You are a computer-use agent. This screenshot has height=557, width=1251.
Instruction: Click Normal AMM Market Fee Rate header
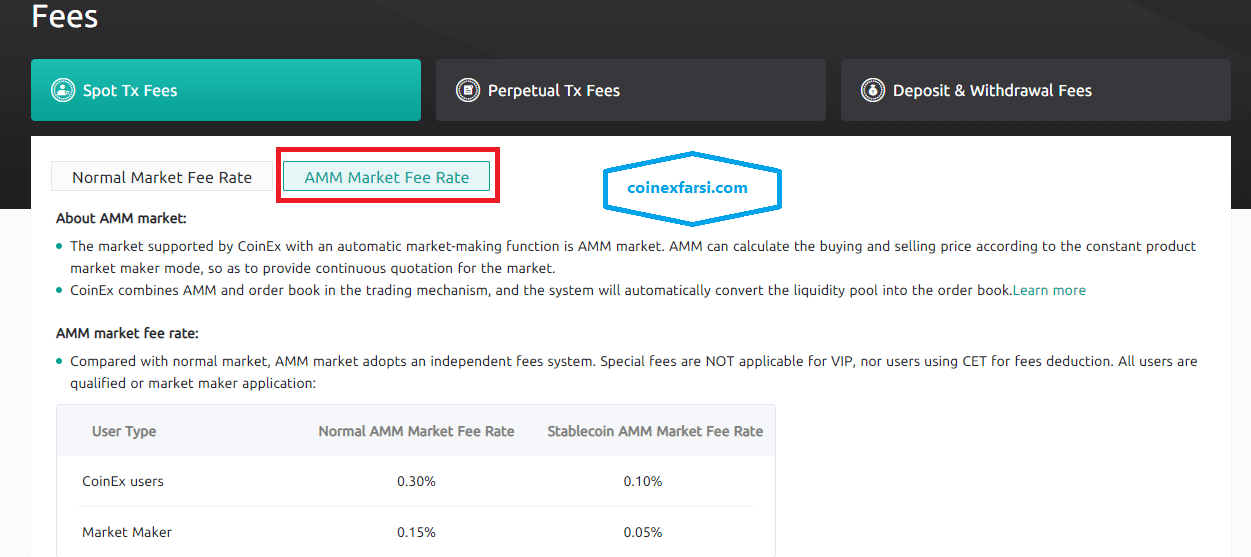(x=416, y=431)
